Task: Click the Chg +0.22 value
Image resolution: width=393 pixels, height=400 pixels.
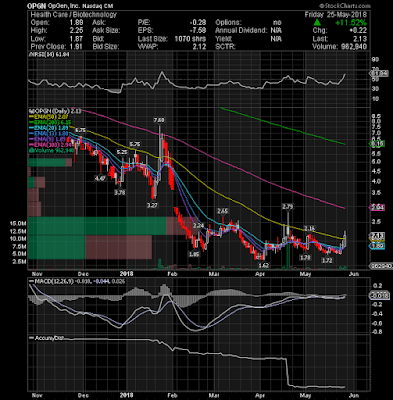Action: tap(359, 31)
